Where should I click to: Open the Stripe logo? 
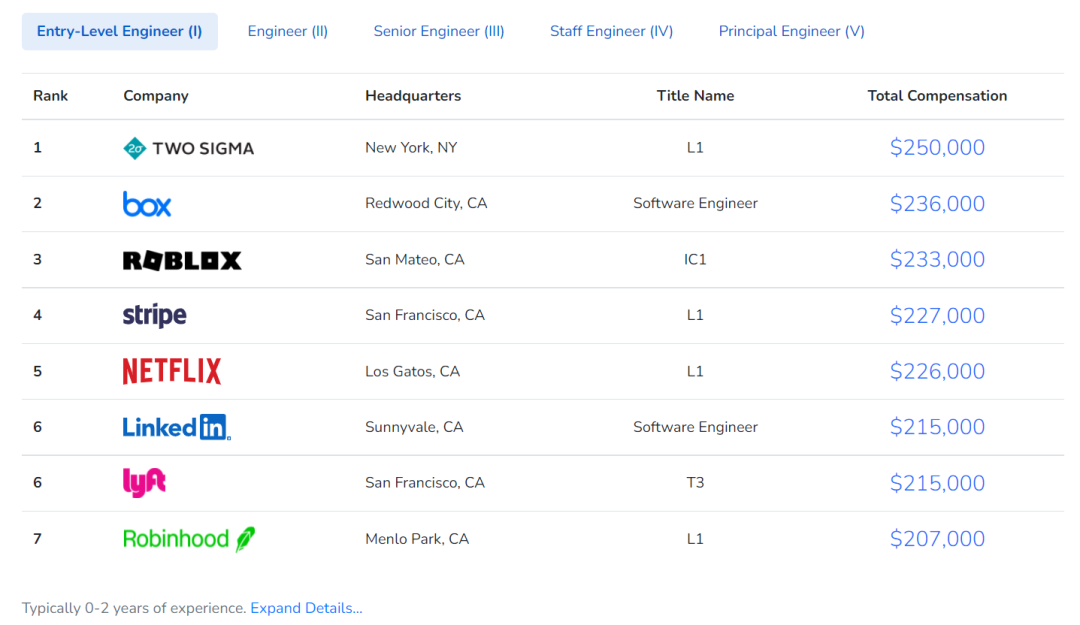(x=154, y=316)
